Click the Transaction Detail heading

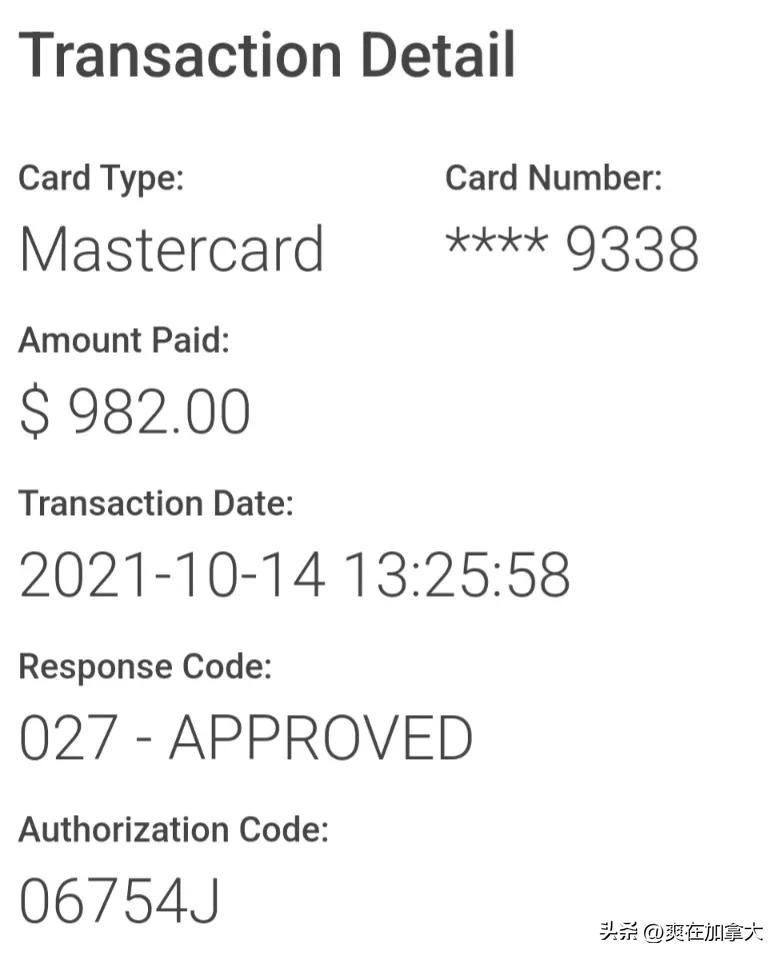pos(267,54)
